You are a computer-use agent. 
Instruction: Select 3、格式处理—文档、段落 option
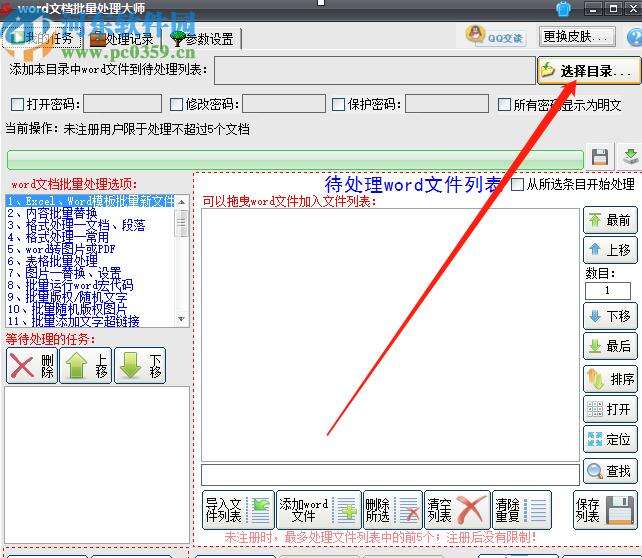point(90,225)
